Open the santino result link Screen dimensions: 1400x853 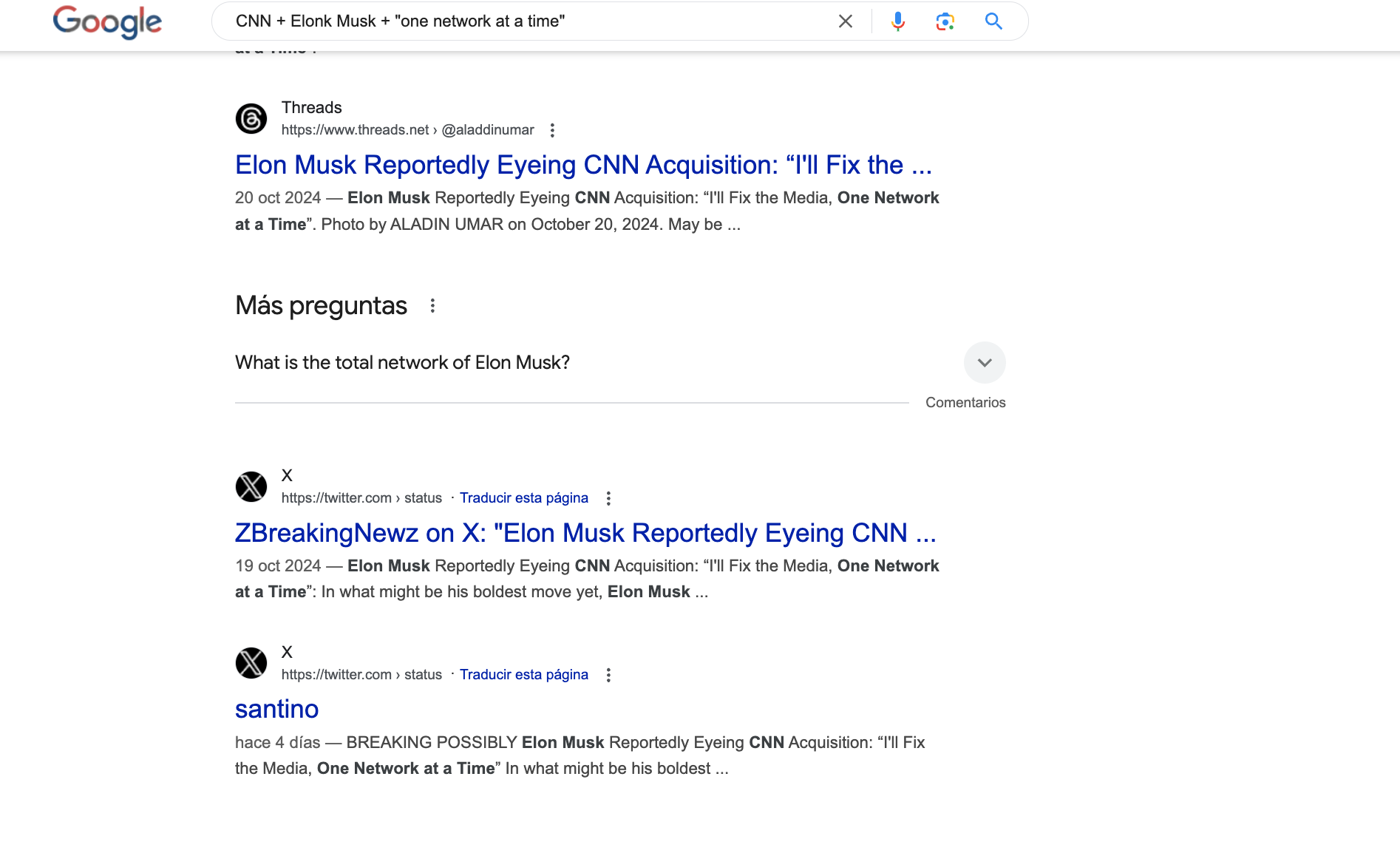(x=277, y=709)
